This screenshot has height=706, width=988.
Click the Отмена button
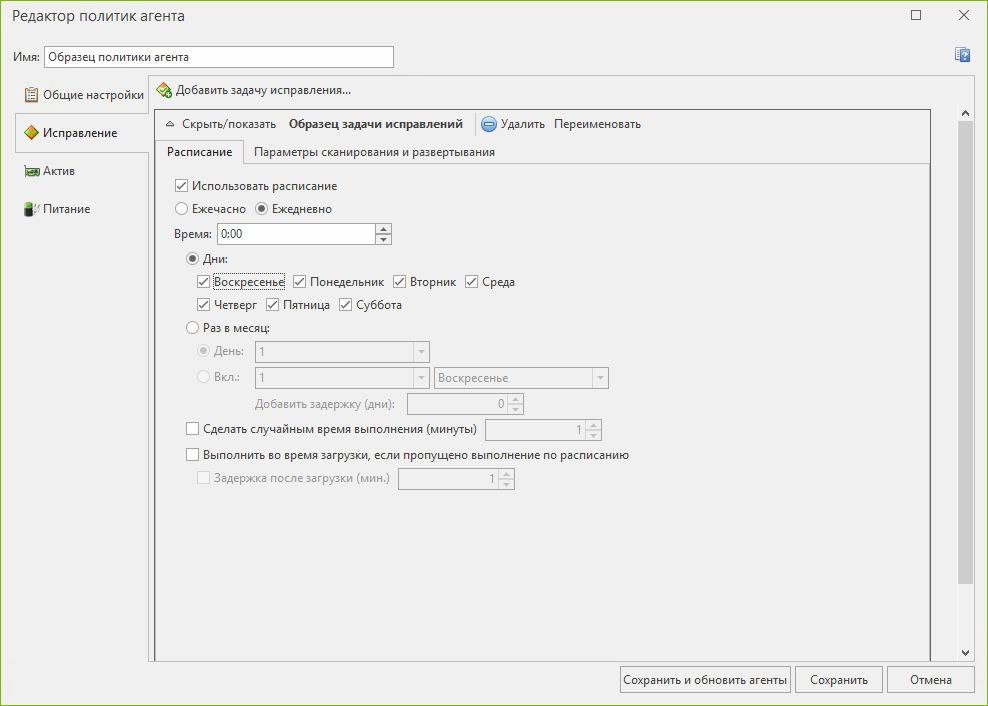point(930,680)
